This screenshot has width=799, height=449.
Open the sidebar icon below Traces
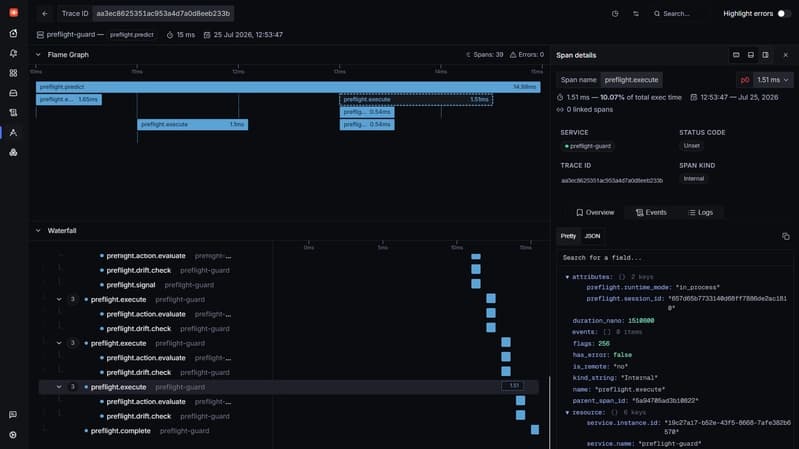pyautogui.click(x=14, y=152)
